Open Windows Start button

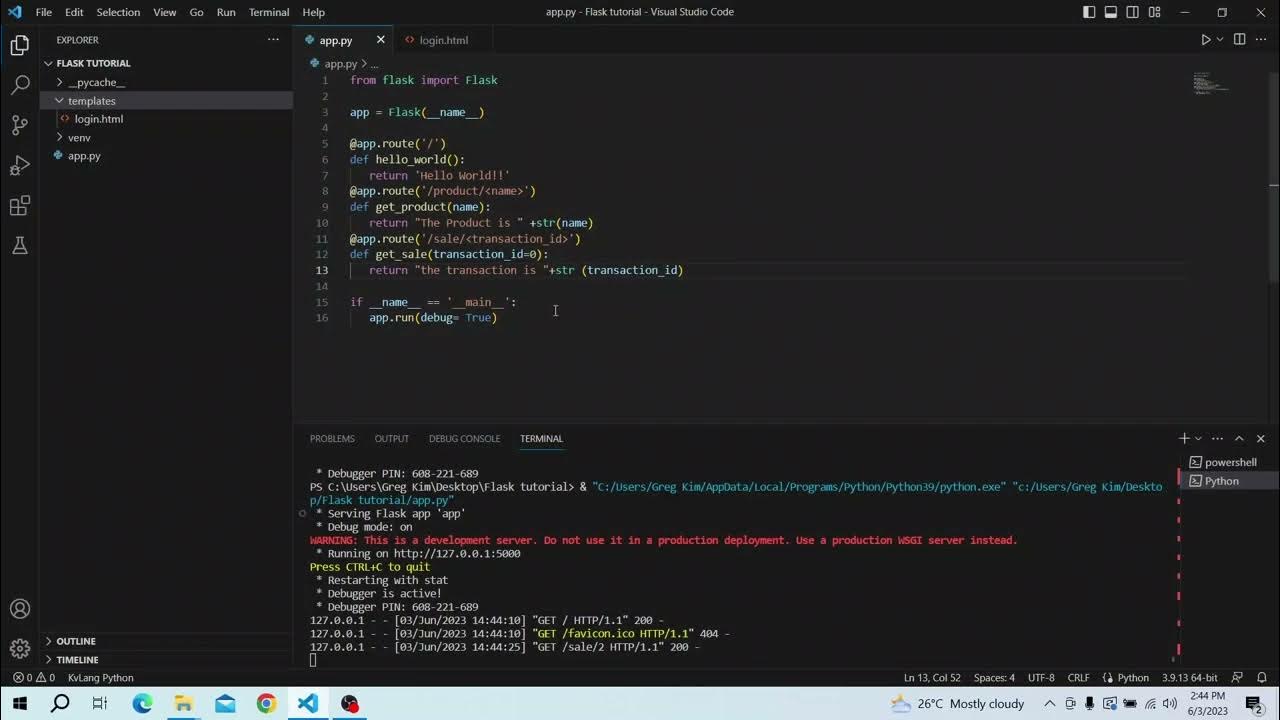[20, 703]
